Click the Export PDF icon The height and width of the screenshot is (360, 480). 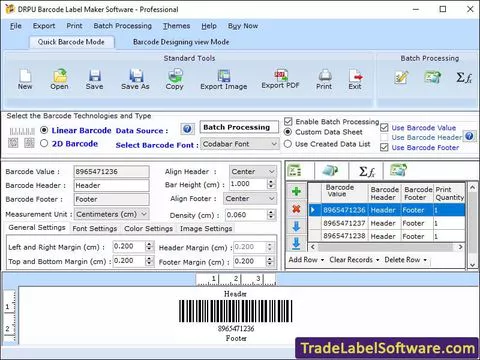(x=281, y=75)
